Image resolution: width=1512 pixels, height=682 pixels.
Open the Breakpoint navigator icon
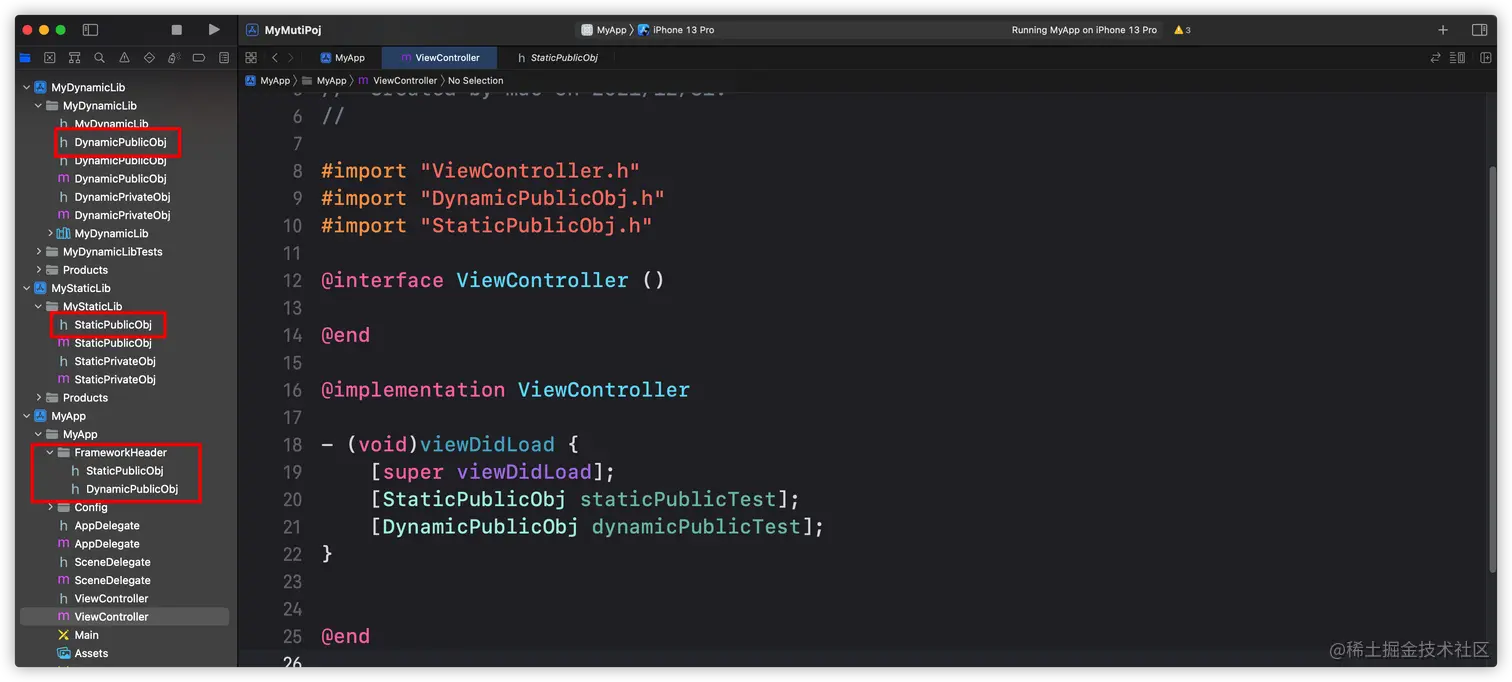coord(199,58)
